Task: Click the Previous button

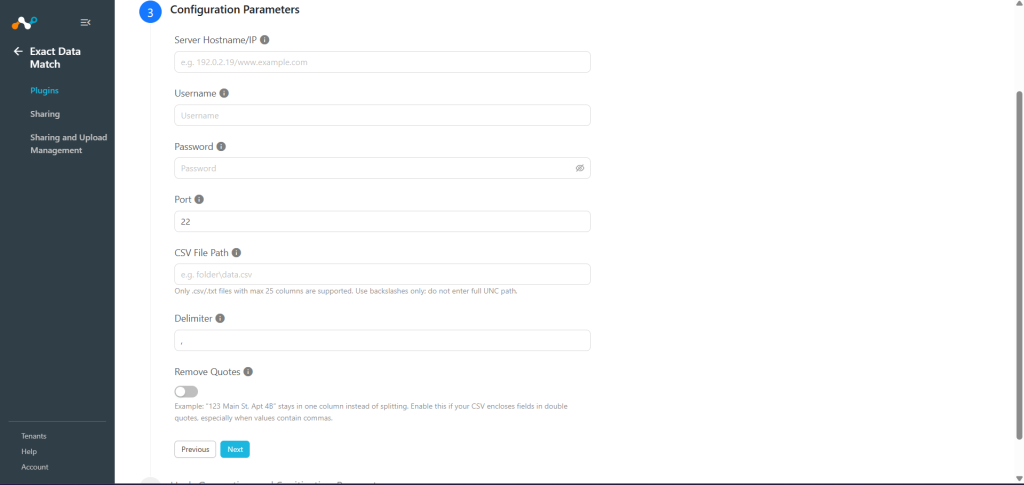Action: 195,449
